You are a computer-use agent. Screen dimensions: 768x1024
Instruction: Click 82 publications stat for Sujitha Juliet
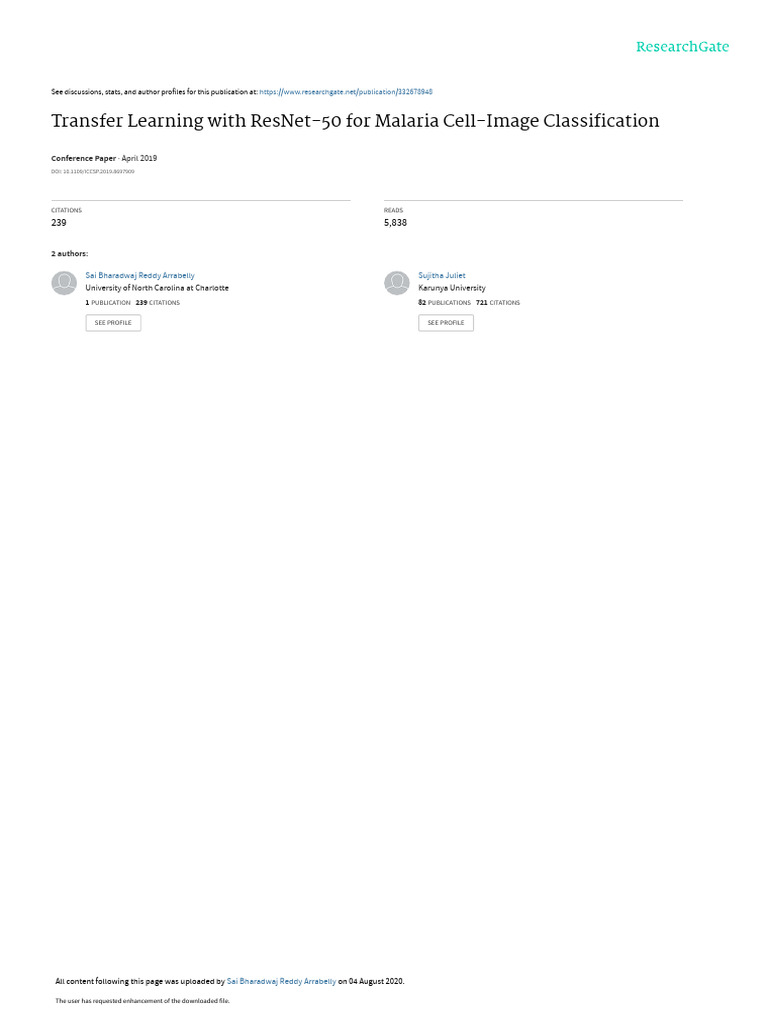(x=444, y=303)
